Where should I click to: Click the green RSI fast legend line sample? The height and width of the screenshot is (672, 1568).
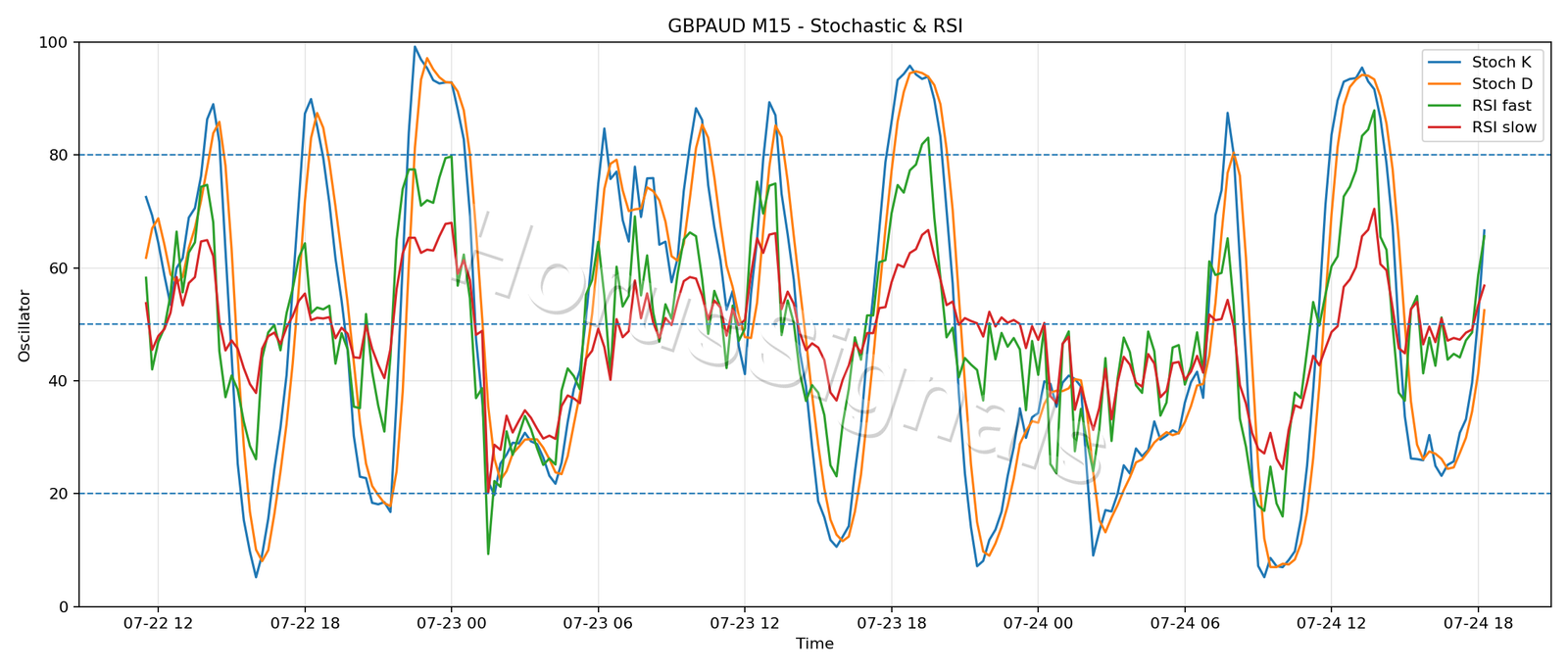(x=1446, y=106)
